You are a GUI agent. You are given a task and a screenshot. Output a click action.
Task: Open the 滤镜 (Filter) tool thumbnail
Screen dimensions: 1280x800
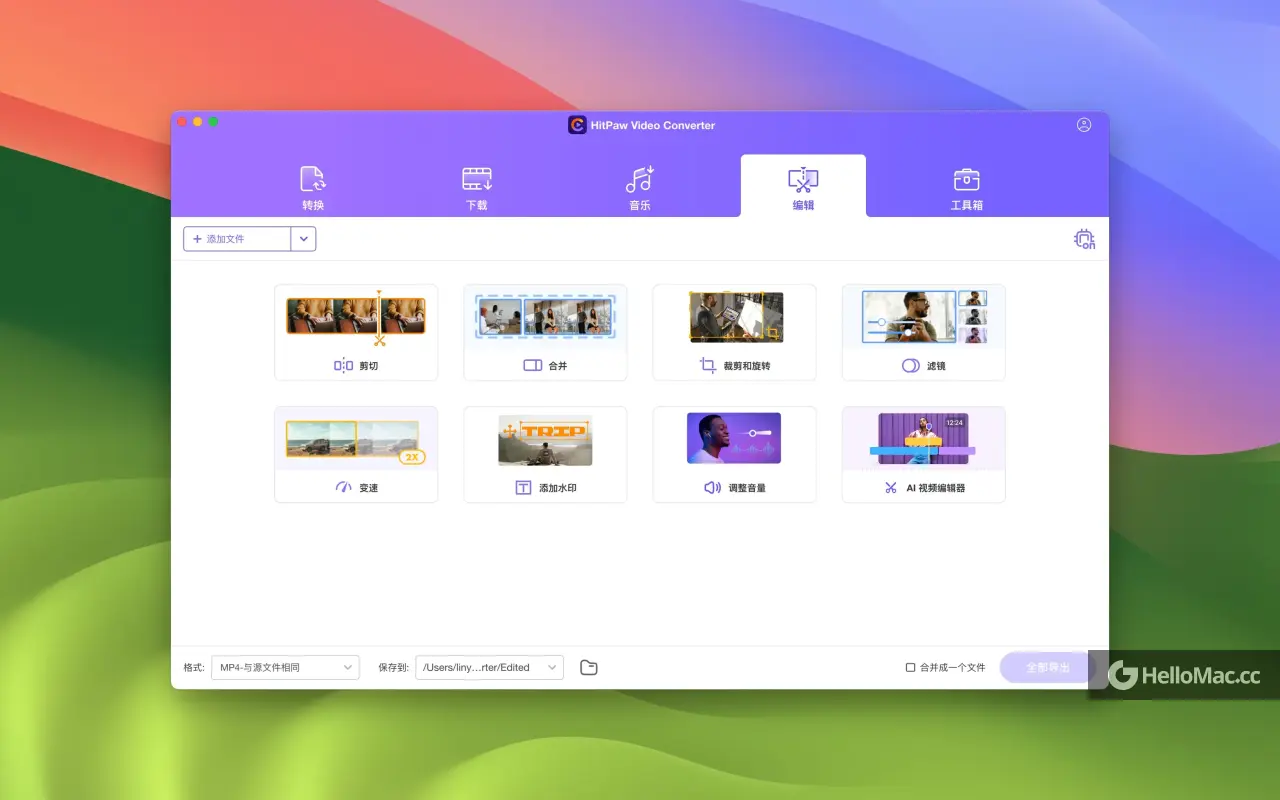[924, 317]
